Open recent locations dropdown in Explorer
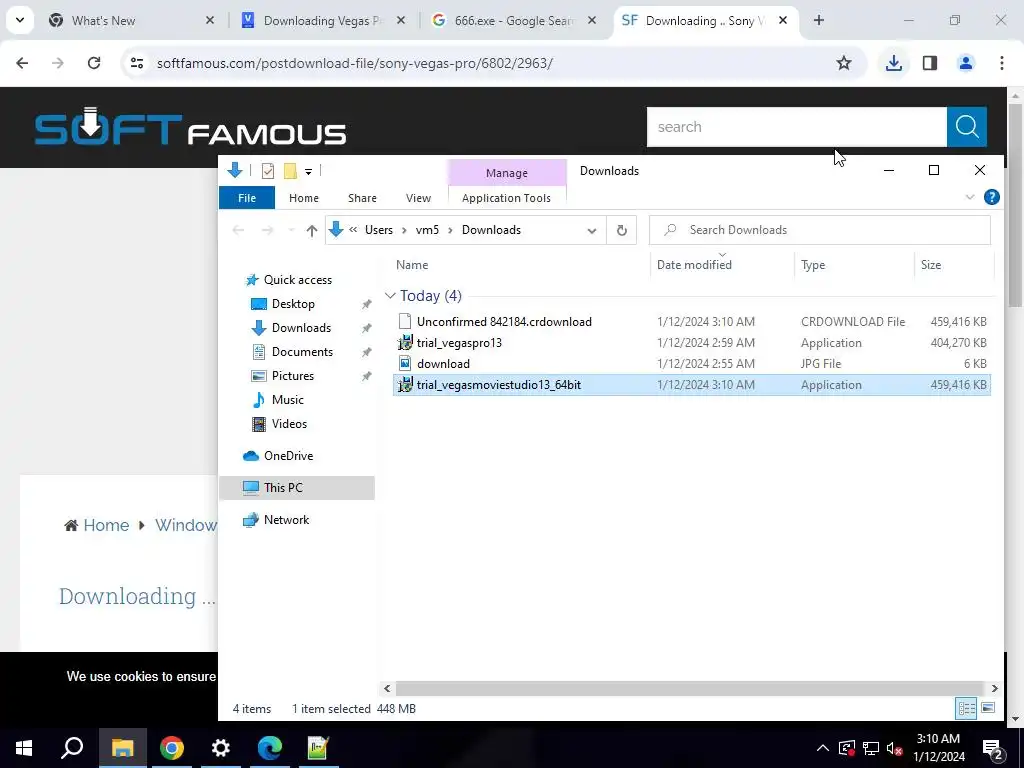 click(291, 231)
